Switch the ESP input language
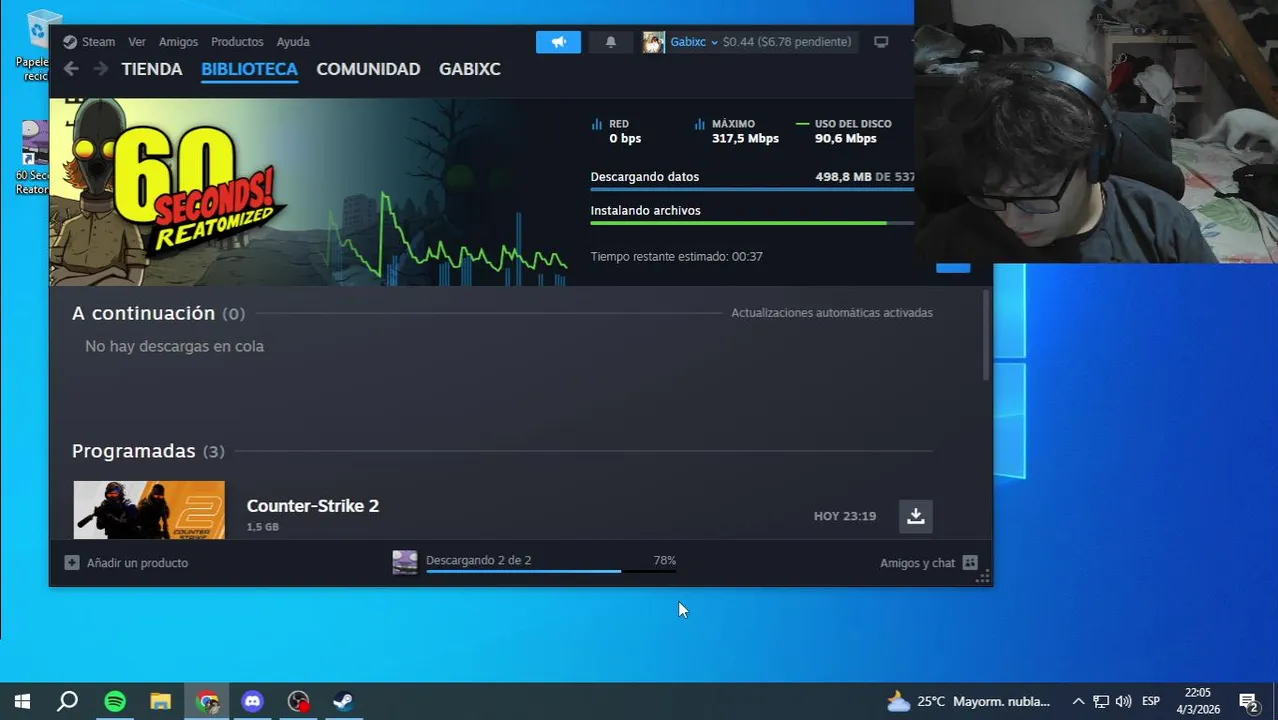 coord(1151,701)
